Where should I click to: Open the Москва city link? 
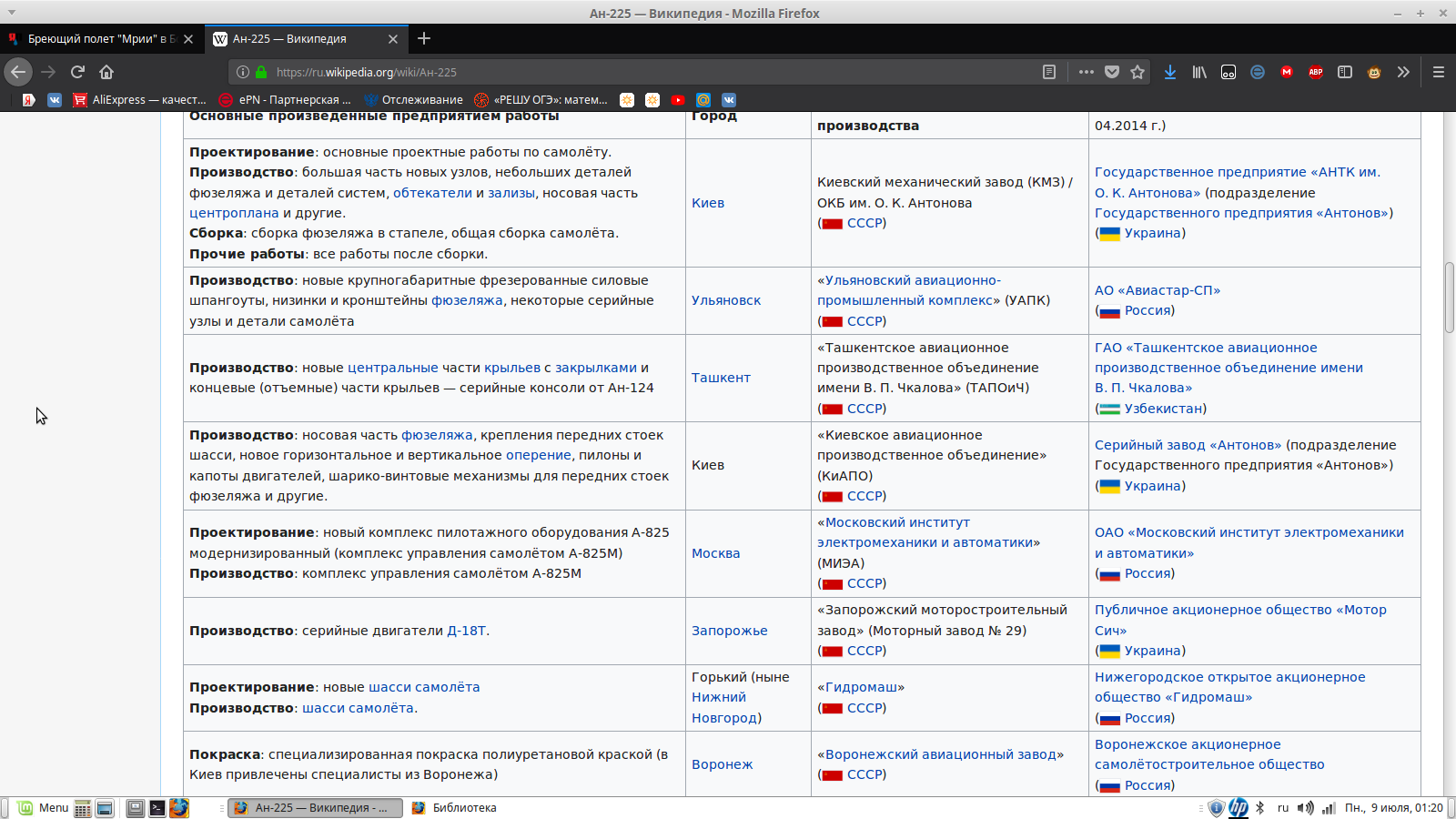tap(716, 553)
